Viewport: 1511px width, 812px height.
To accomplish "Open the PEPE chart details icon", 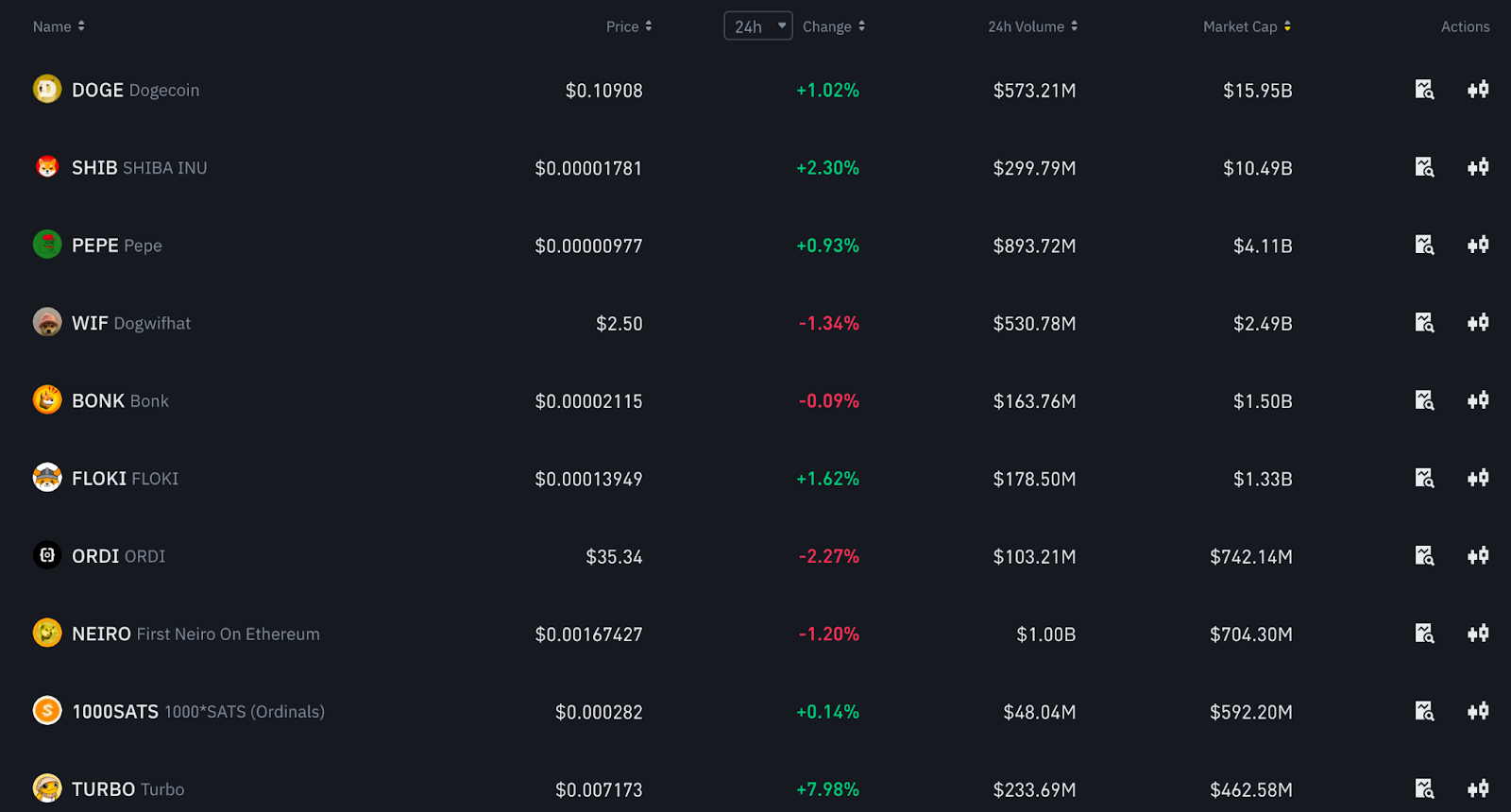I will point(1424,245).
